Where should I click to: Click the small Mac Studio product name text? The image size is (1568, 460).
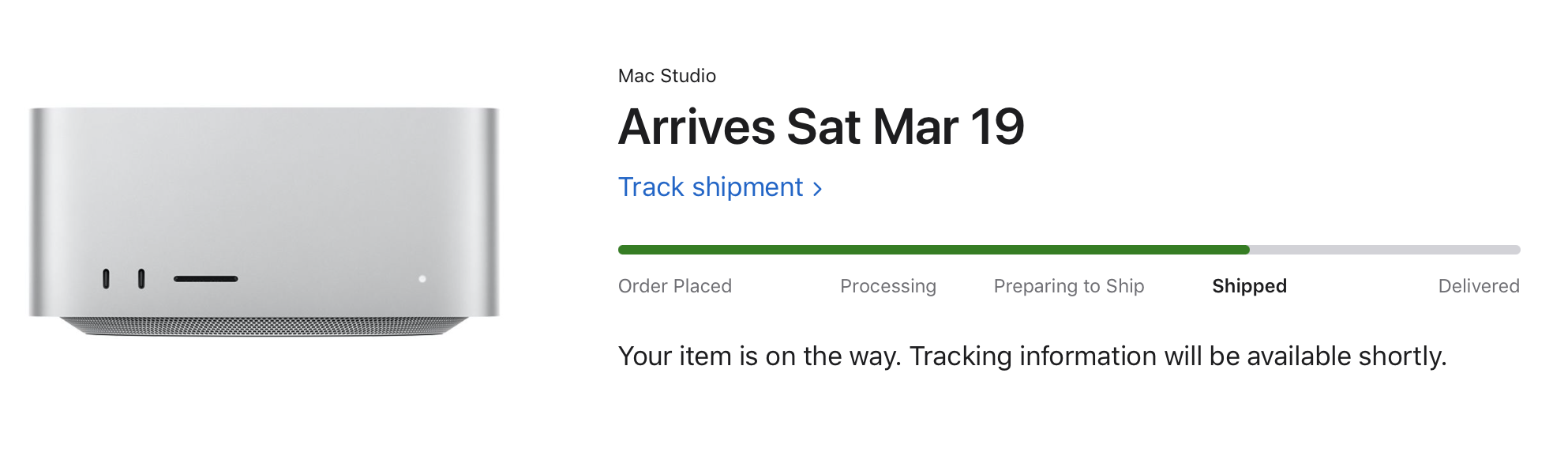point(666,76)
